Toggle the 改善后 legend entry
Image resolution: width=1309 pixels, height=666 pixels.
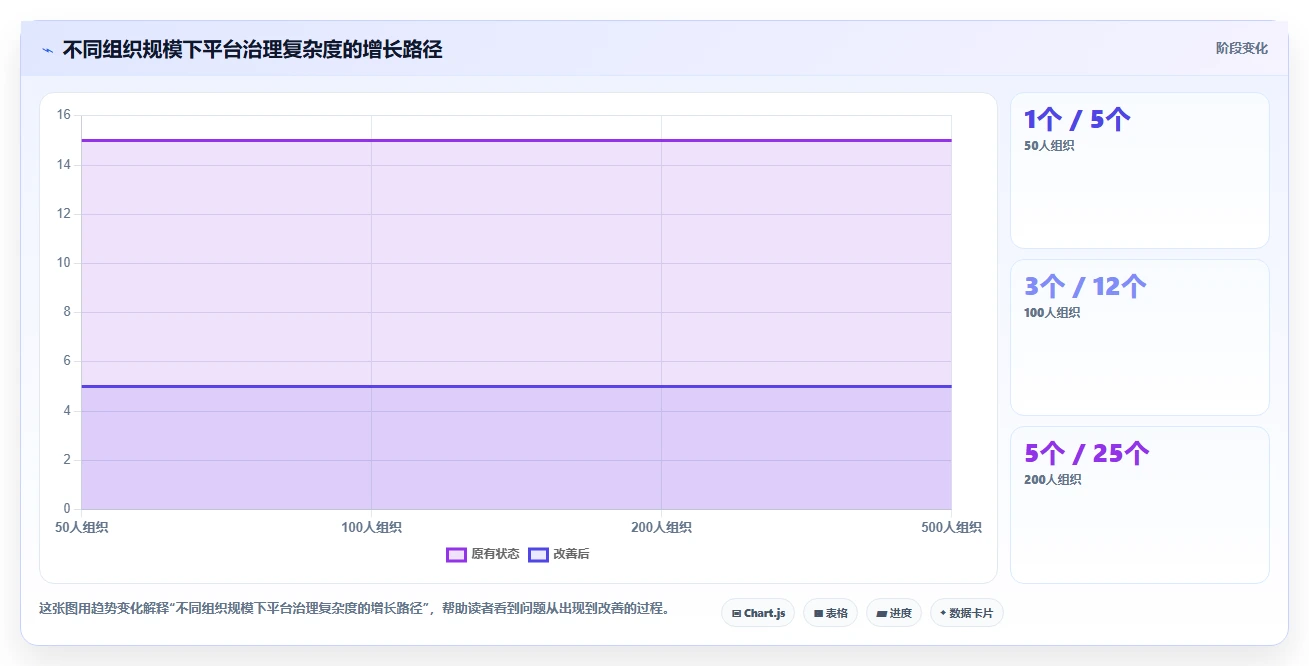(559, 554)
